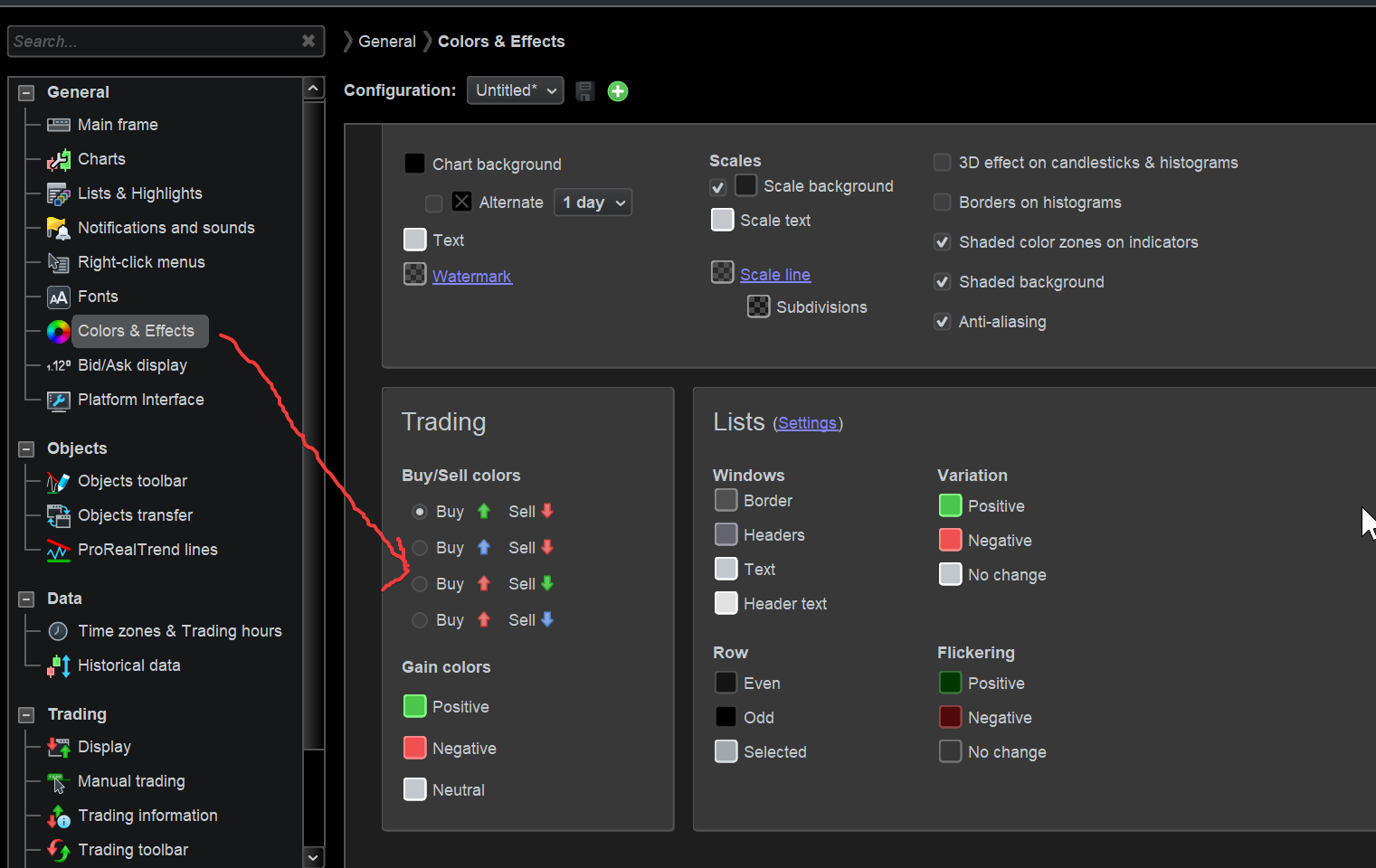Screen dimensions: 1376x868
Task: Click the green add configuration plus icon
Action: click(x=618, y=91)
